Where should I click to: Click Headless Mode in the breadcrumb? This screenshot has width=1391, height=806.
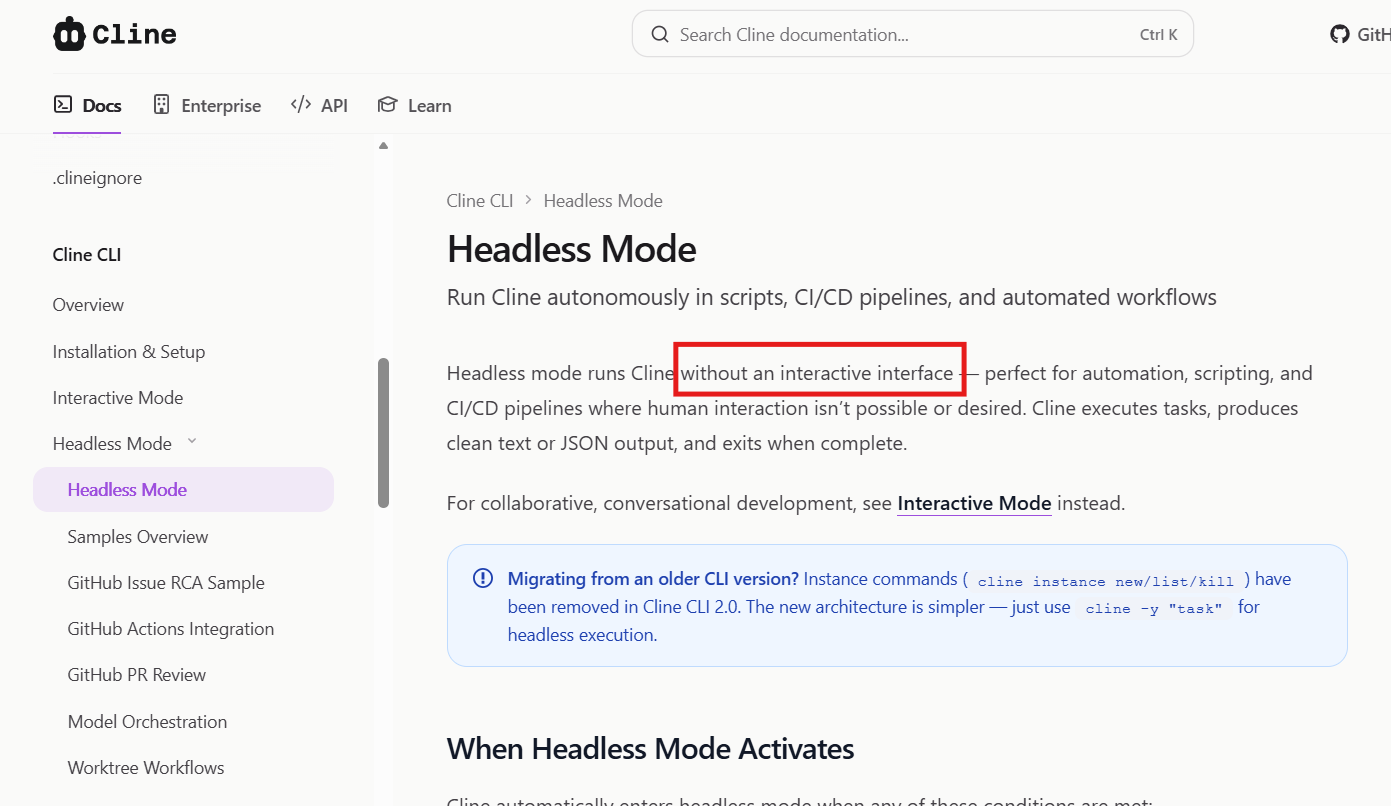tap(603, 201)
